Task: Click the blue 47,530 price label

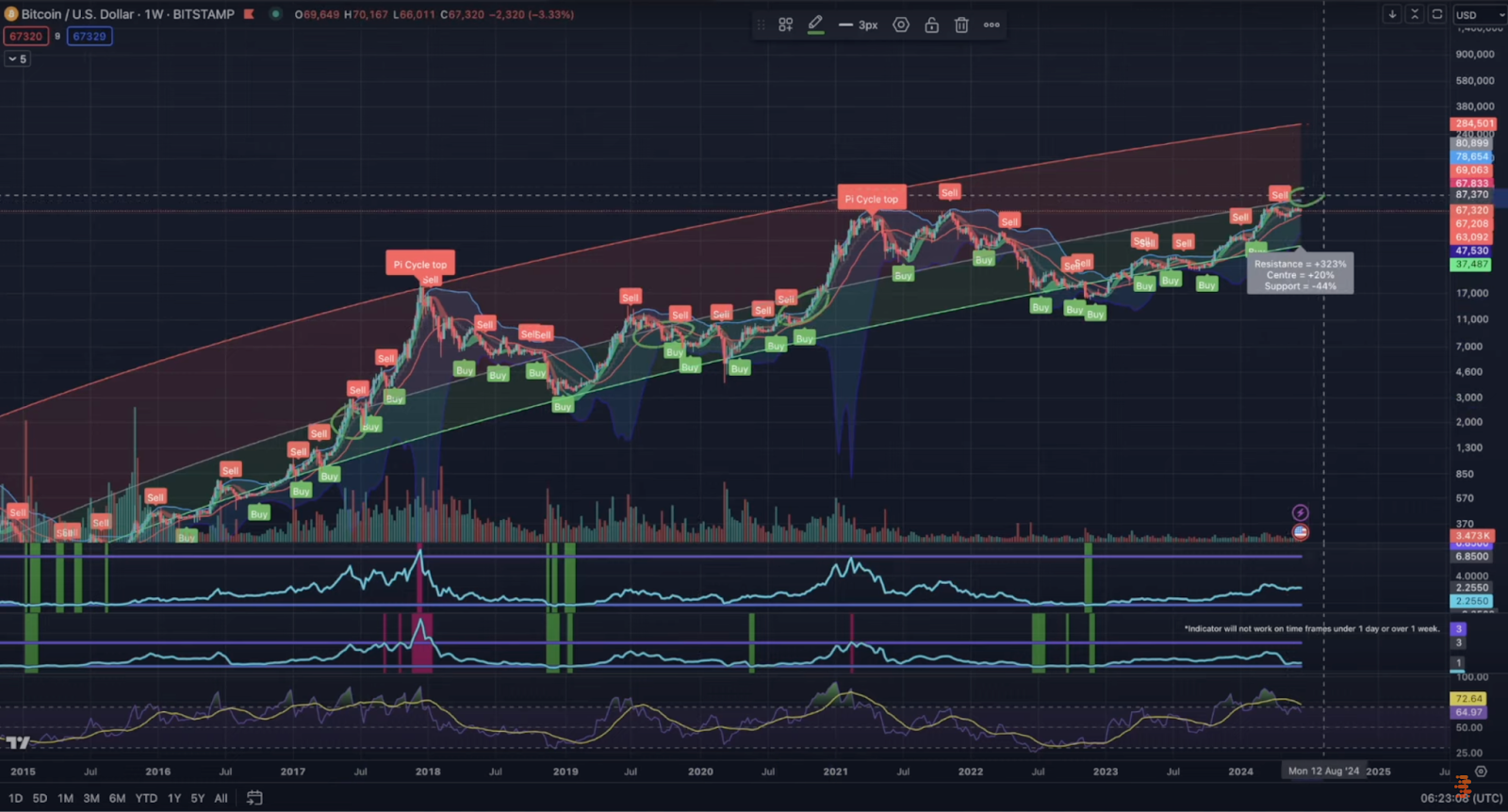Action: tap(1471, 252)
